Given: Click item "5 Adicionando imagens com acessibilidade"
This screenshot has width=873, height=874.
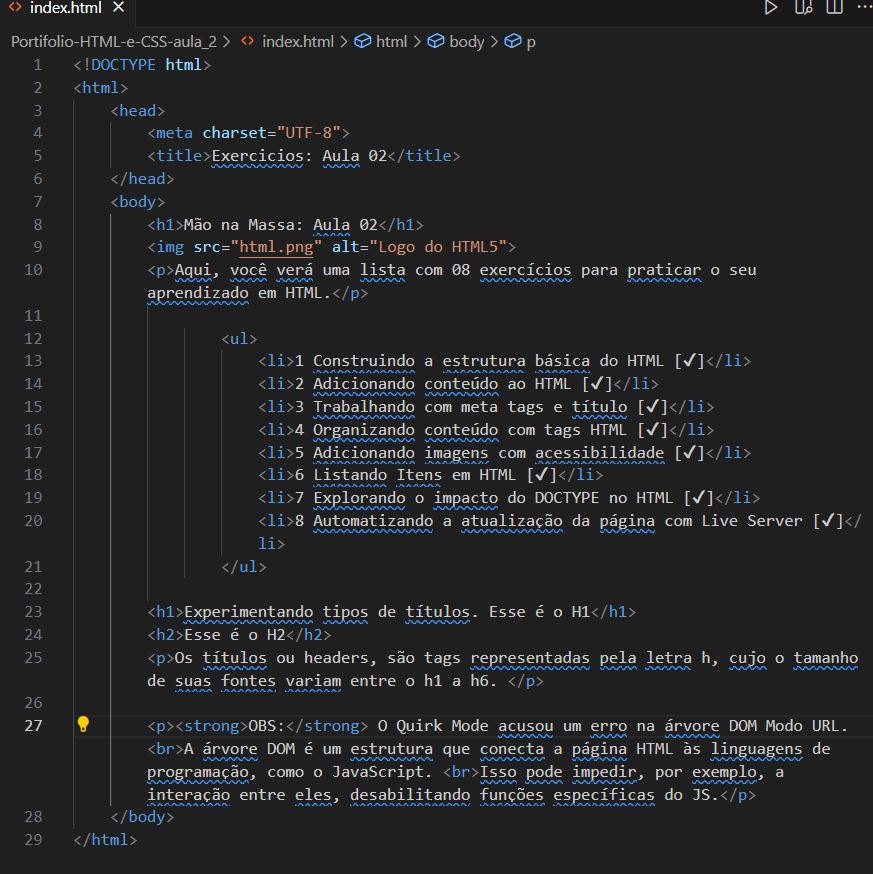Looking at the screenshot, I should 479,453.
